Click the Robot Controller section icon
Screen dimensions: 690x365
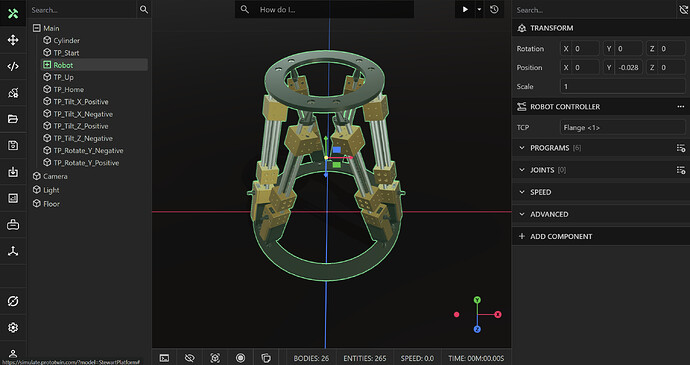522,107
